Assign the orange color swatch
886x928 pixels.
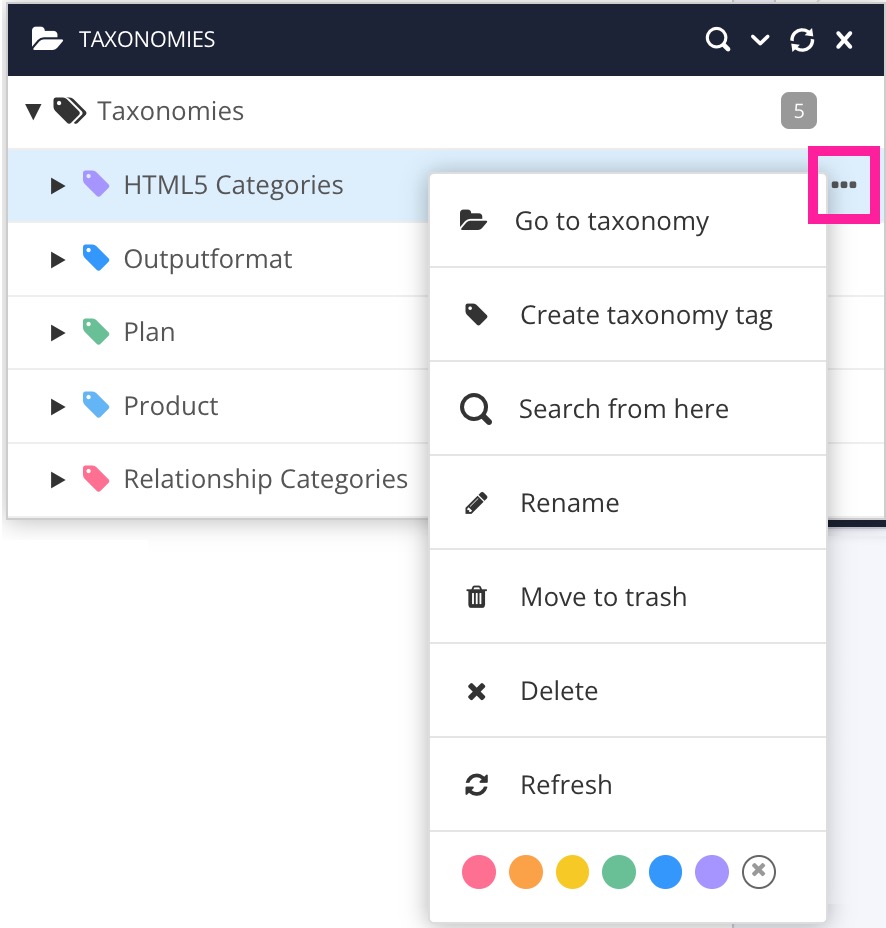click(525, 871)
